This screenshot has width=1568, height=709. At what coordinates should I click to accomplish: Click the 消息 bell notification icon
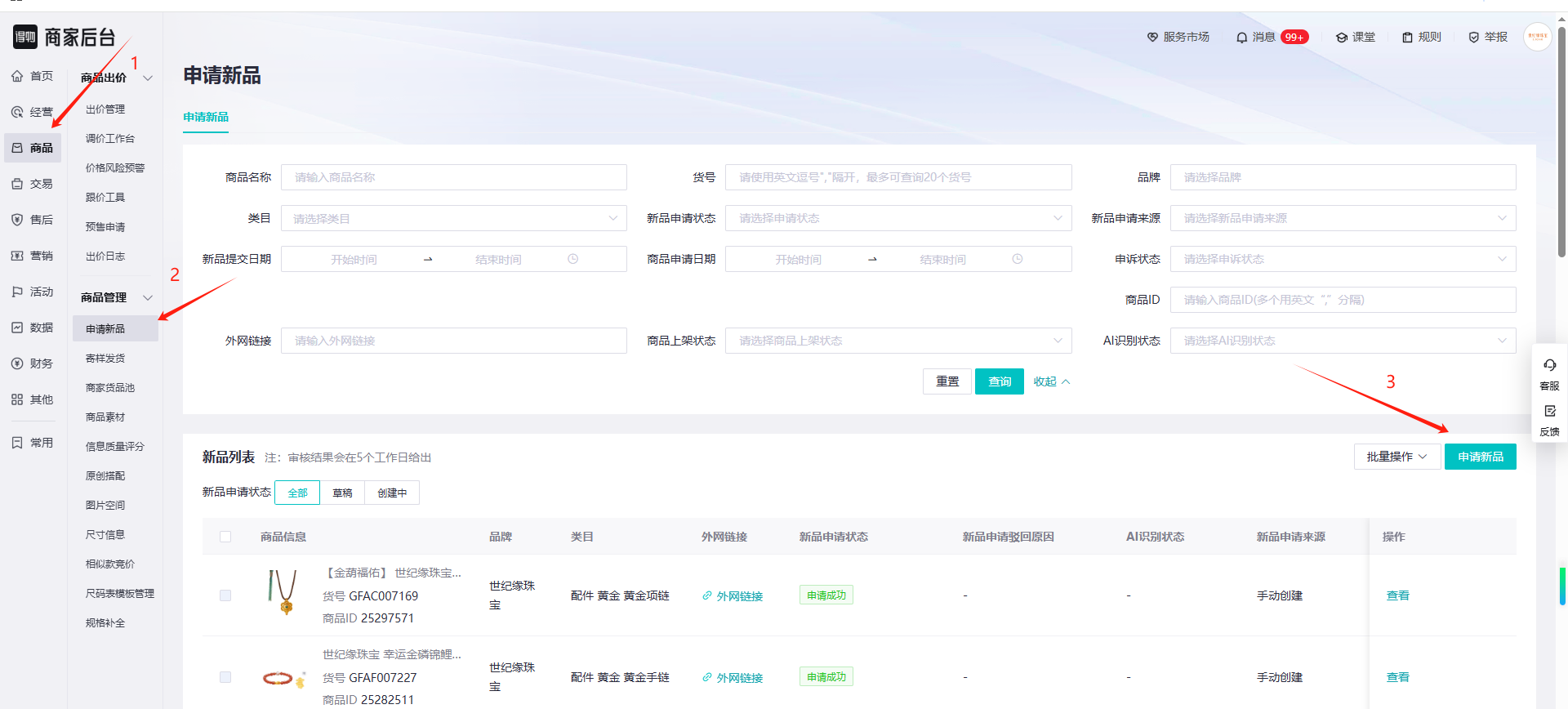1241,38
